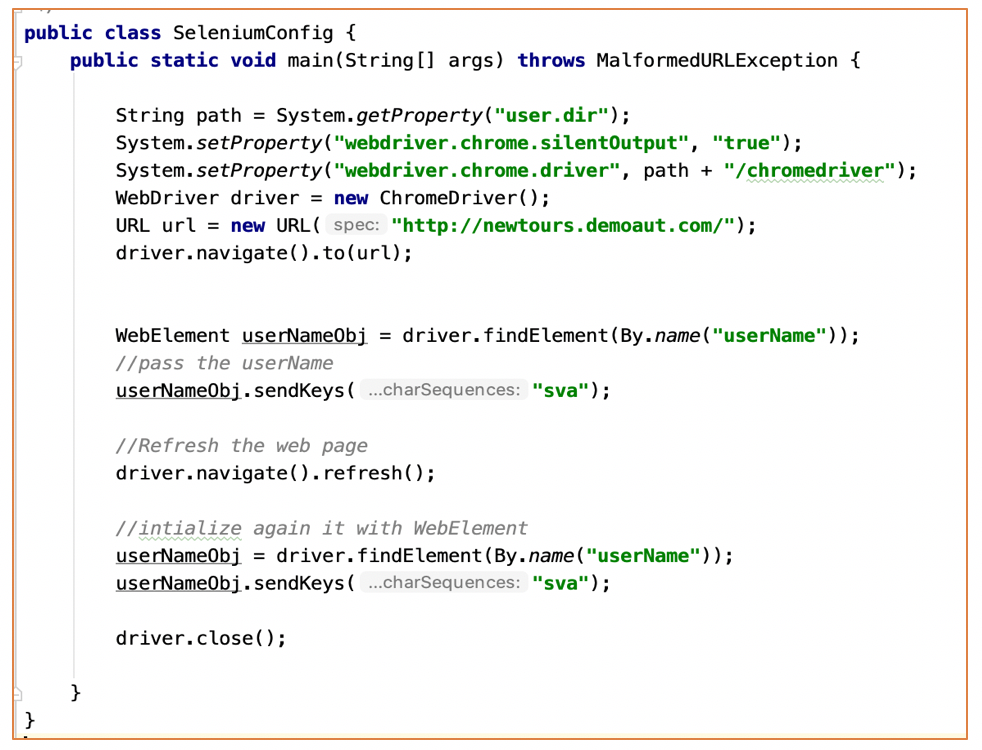
Task: Click the 'path' variable in String path declaration
Action: [x=219, y=116]
